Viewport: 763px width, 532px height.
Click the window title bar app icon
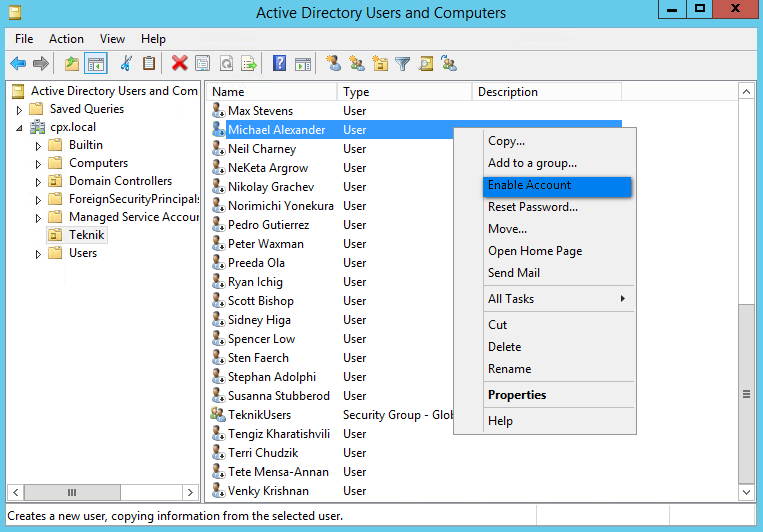[15, 12]
